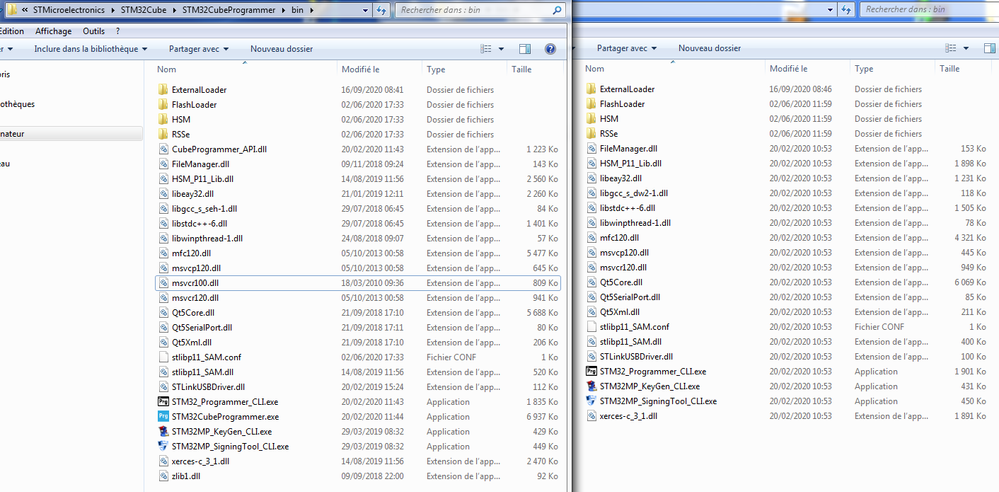Select STM32_Programmer_CLI.exe icon in left window
Viewport: 999px width, 492px height.
162,402
